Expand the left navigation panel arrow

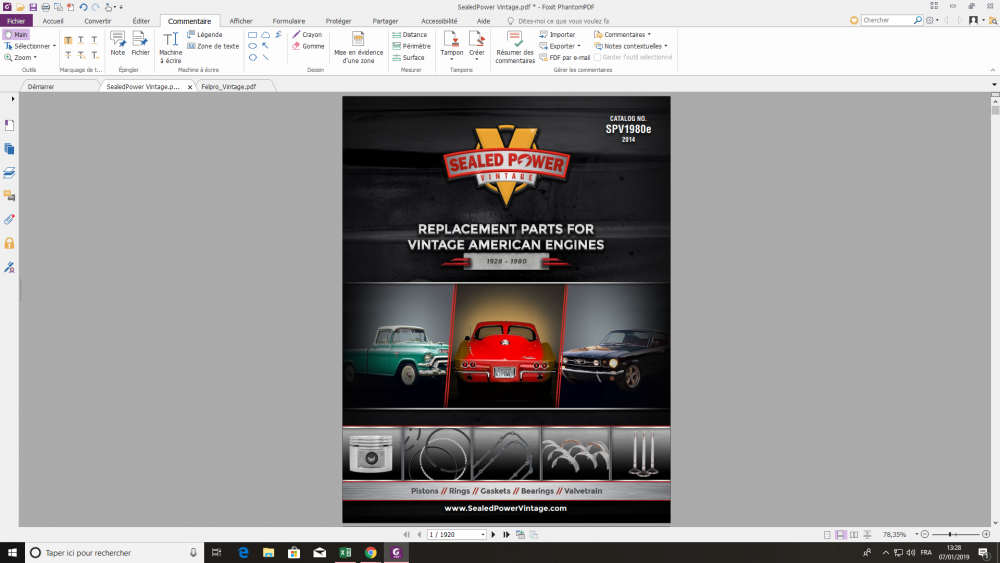point(13,99)
